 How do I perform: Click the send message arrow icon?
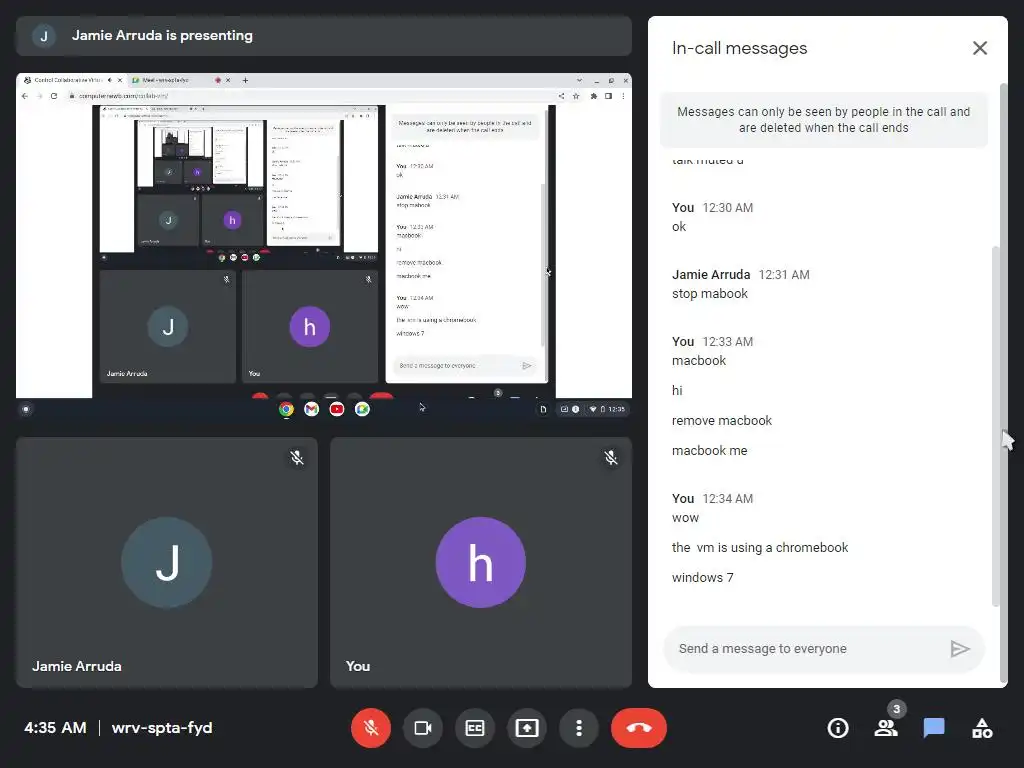pos(959,648)
